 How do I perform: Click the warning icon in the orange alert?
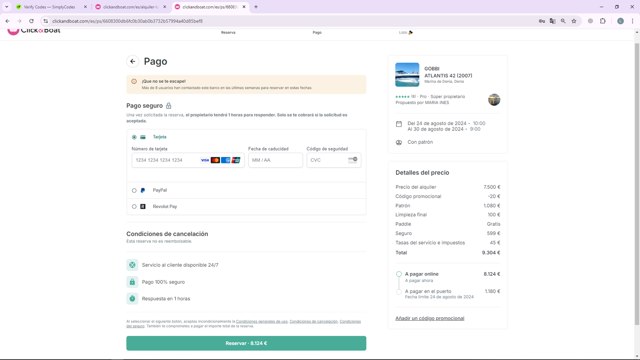click(x=134, y=81)
